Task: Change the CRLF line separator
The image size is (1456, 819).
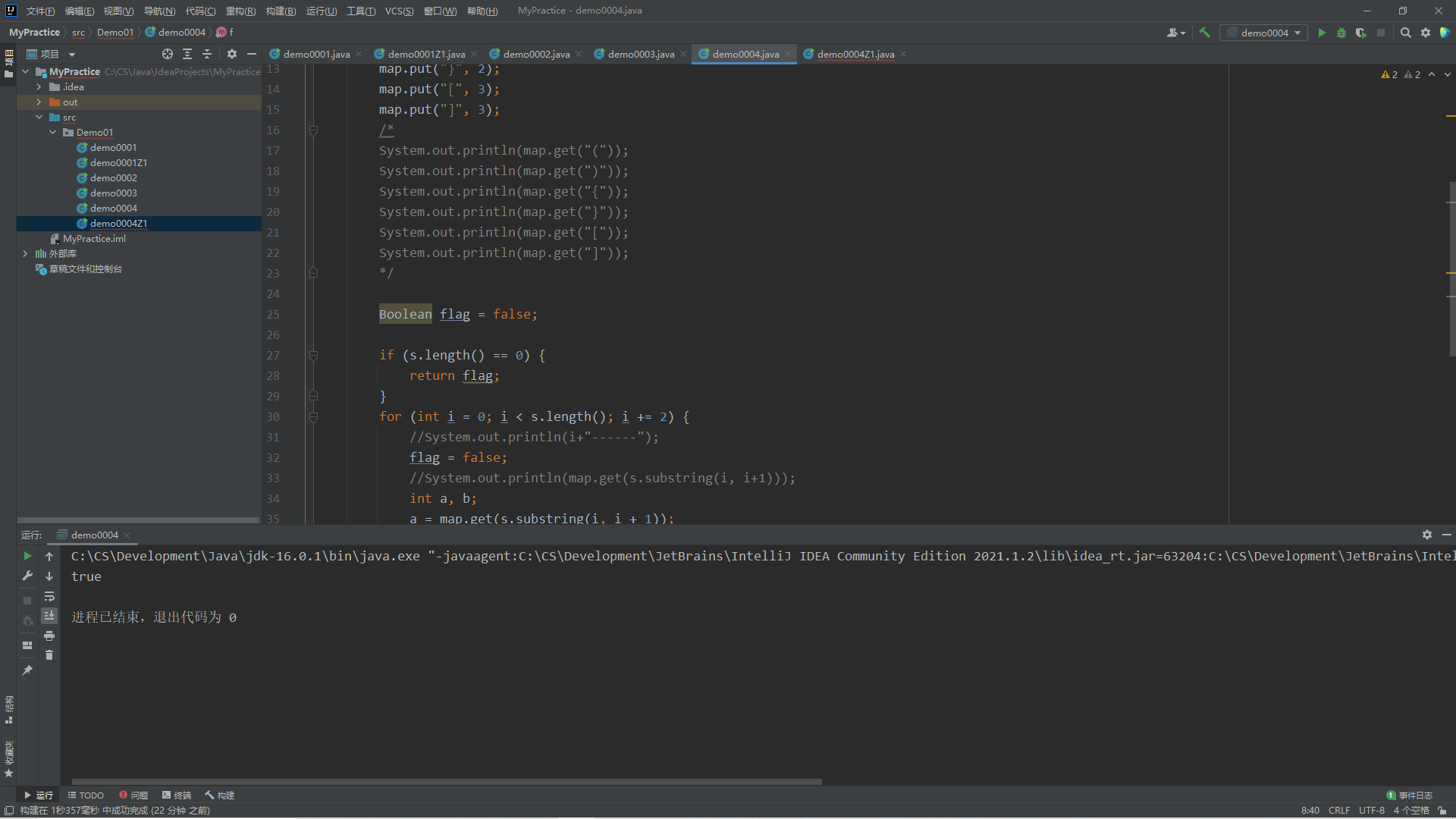Action: (1339, 811)
